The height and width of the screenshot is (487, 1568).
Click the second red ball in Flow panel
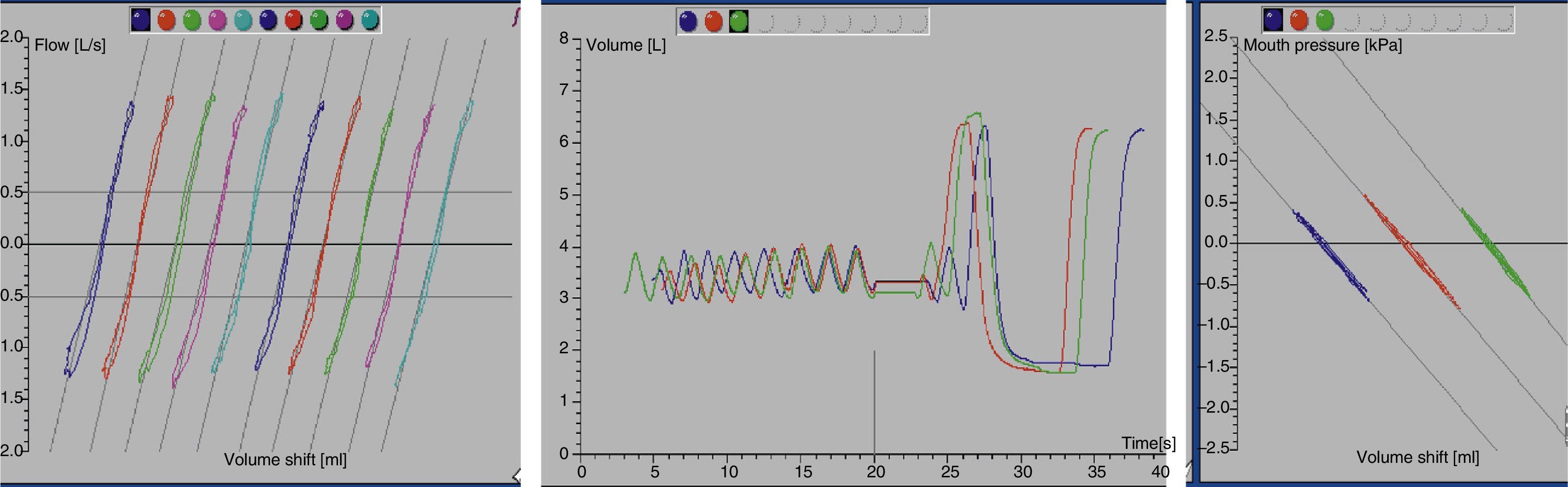(x=294, y=20)
